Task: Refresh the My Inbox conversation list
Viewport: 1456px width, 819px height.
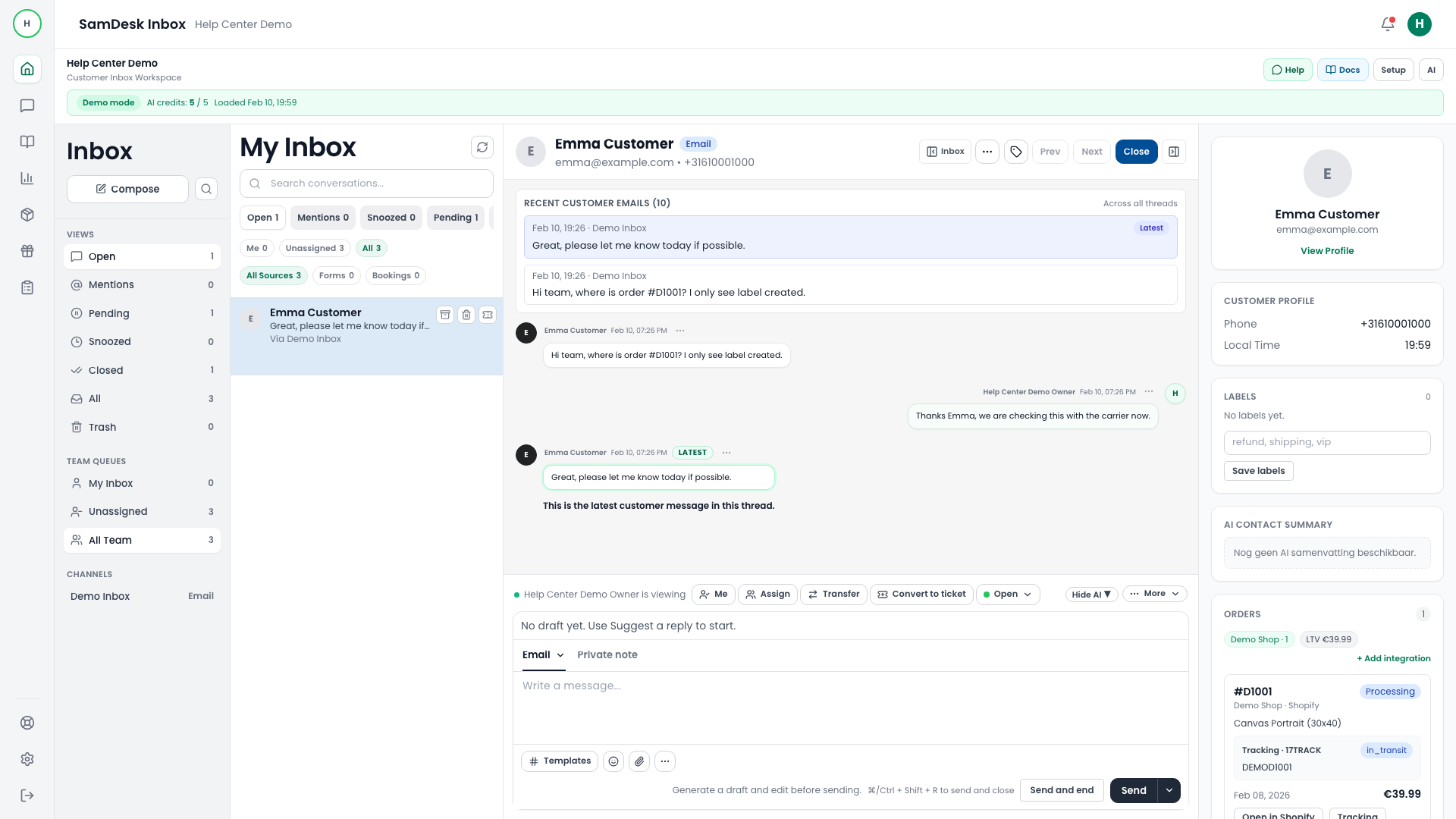Action: pos(482,146)
